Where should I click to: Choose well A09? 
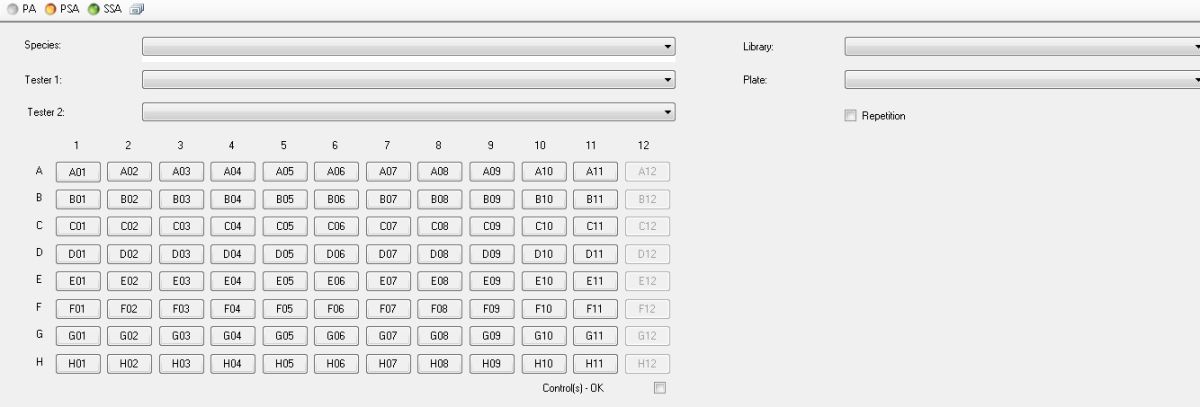[x=492, y=172]
